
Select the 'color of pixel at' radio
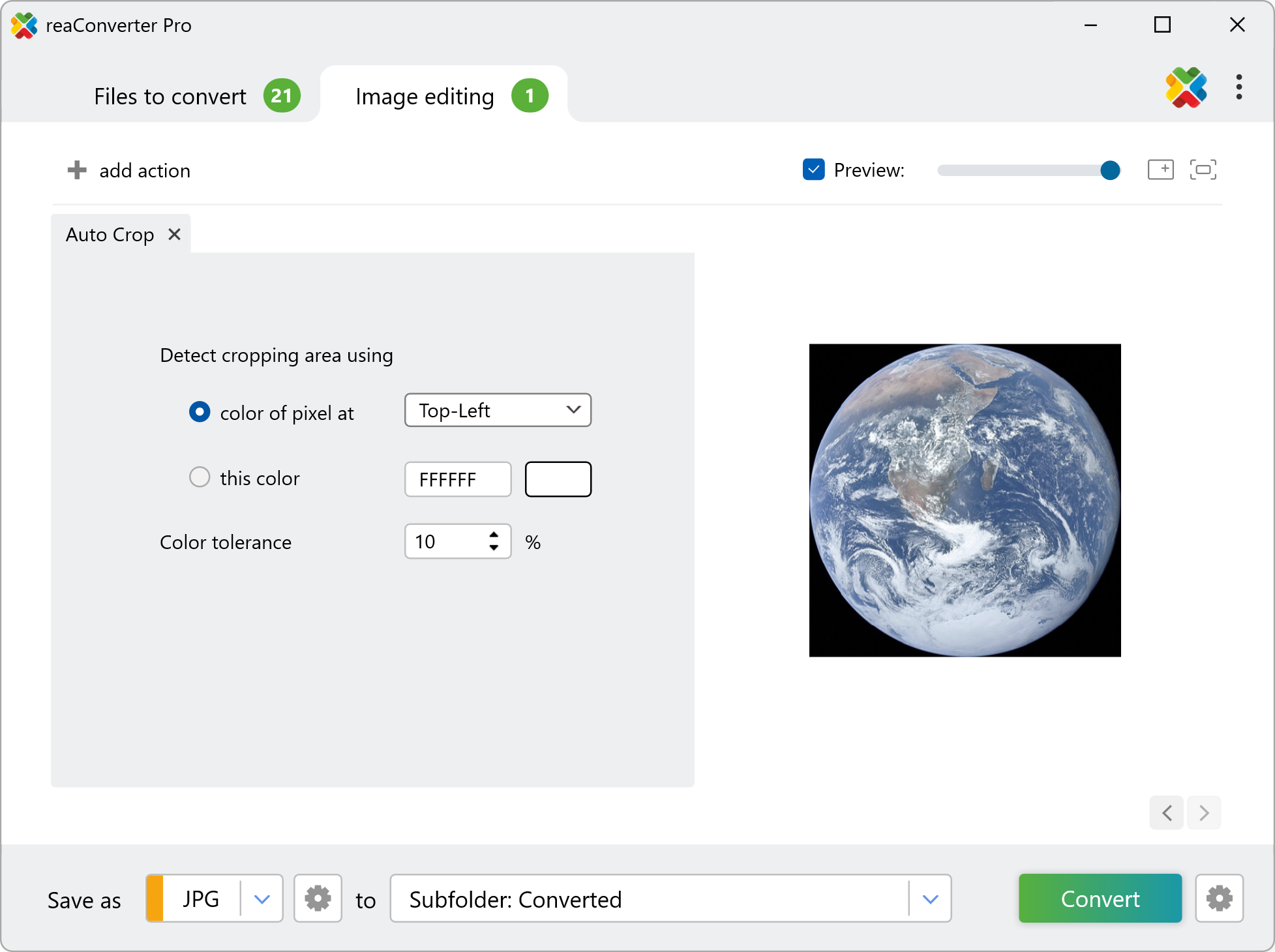(x=200, y=412)
